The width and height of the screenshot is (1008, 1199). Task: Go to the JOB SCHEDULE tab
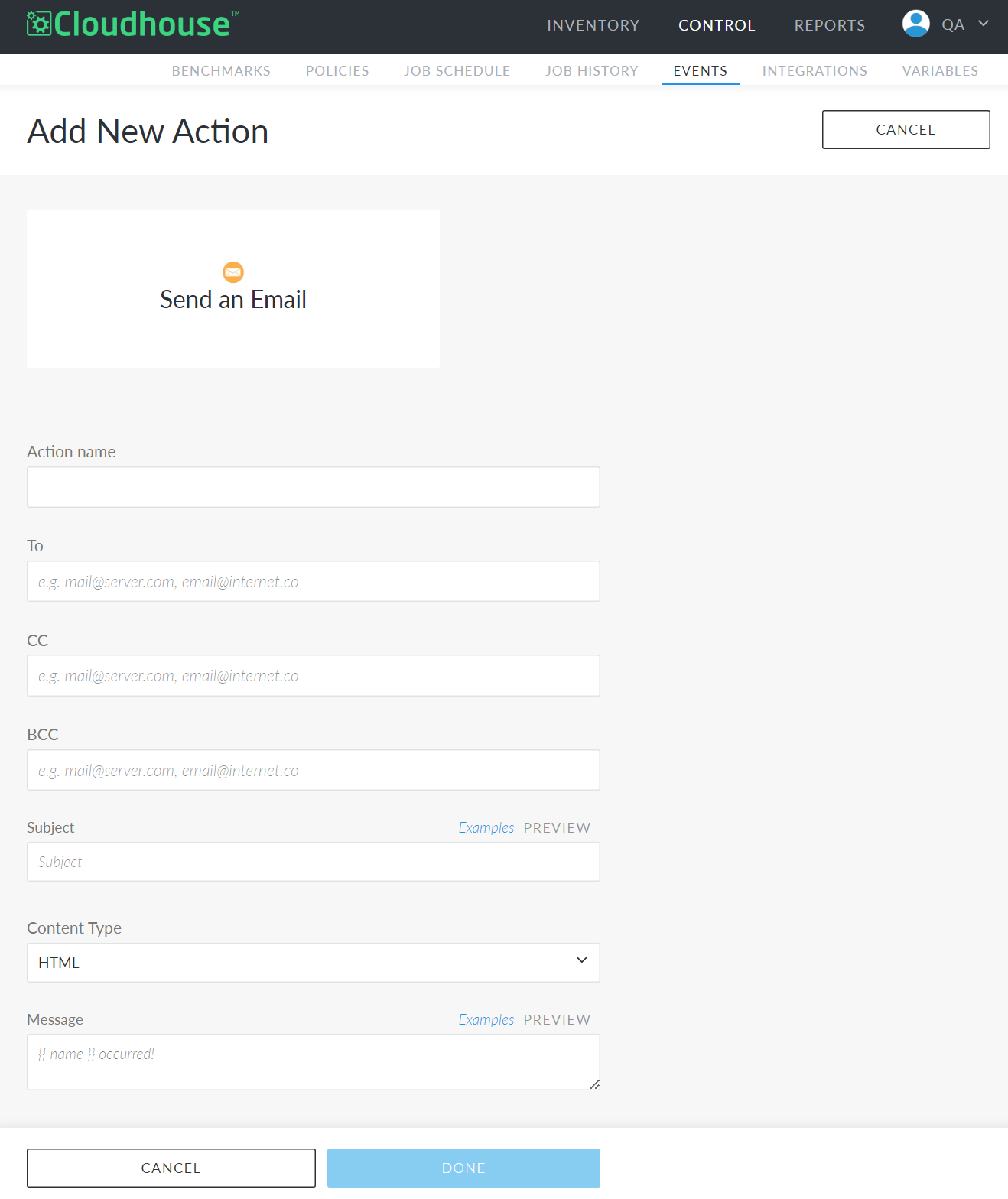click(x=457, y=70)
